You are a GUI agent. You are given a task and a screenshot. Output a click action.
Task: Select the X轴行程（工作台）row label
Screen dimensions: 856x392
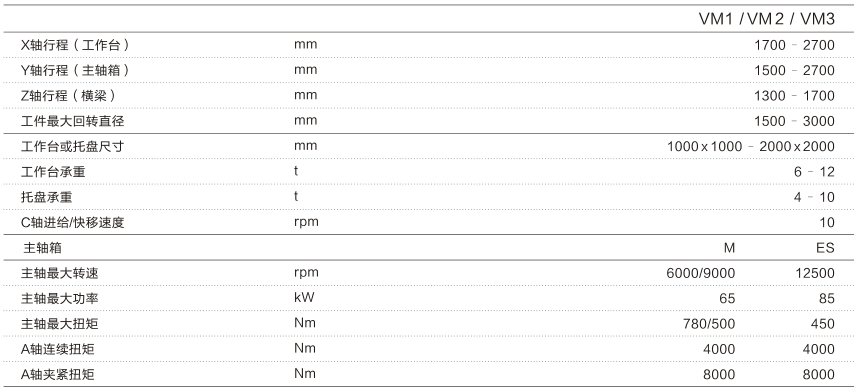point(76,45)
